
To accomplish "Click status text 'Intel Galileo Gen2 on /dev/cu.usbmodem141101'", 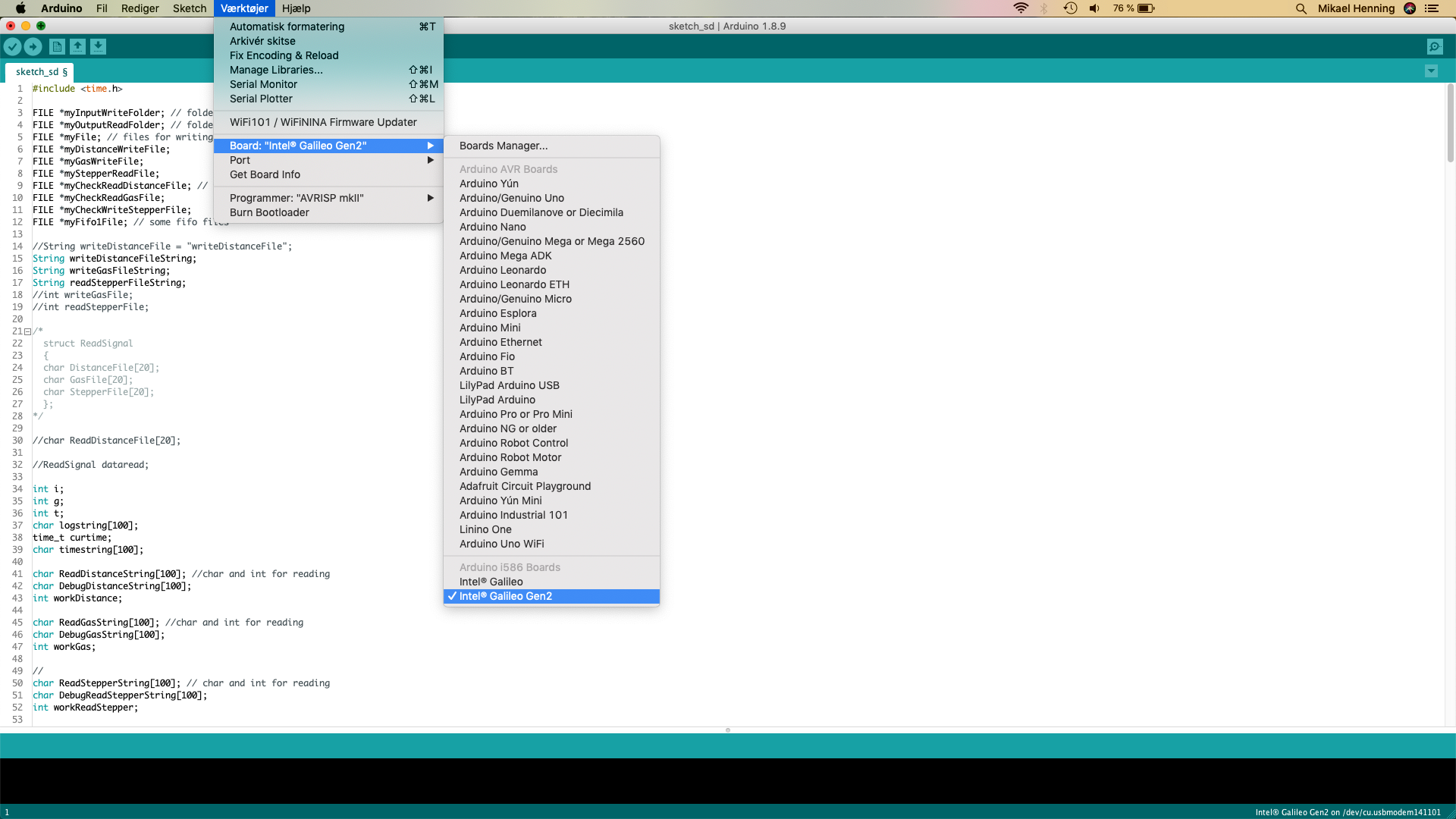I will pyautogui.click(x=1348, y=812).
